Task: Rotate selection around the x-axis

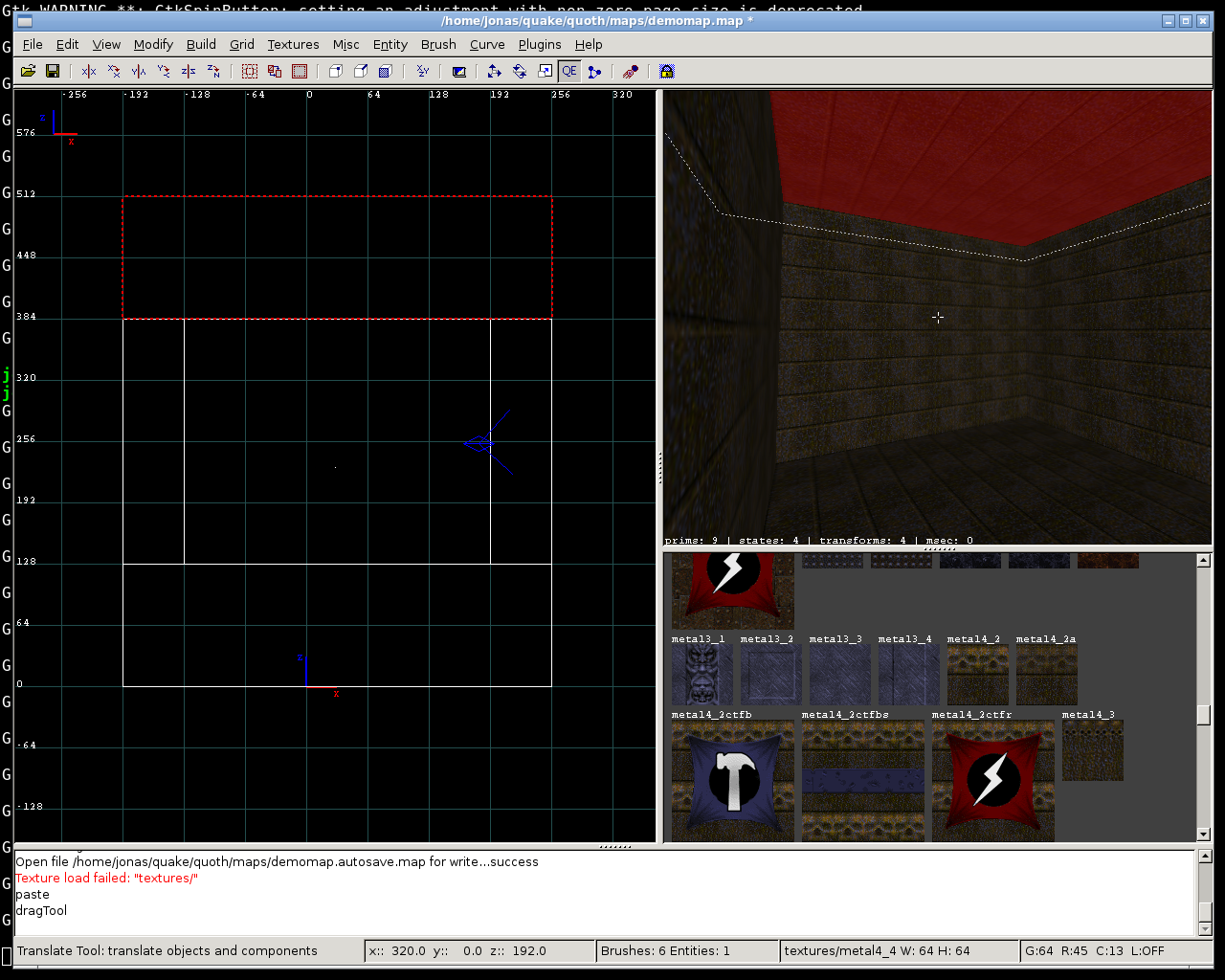Action: [x=114, y=71]
